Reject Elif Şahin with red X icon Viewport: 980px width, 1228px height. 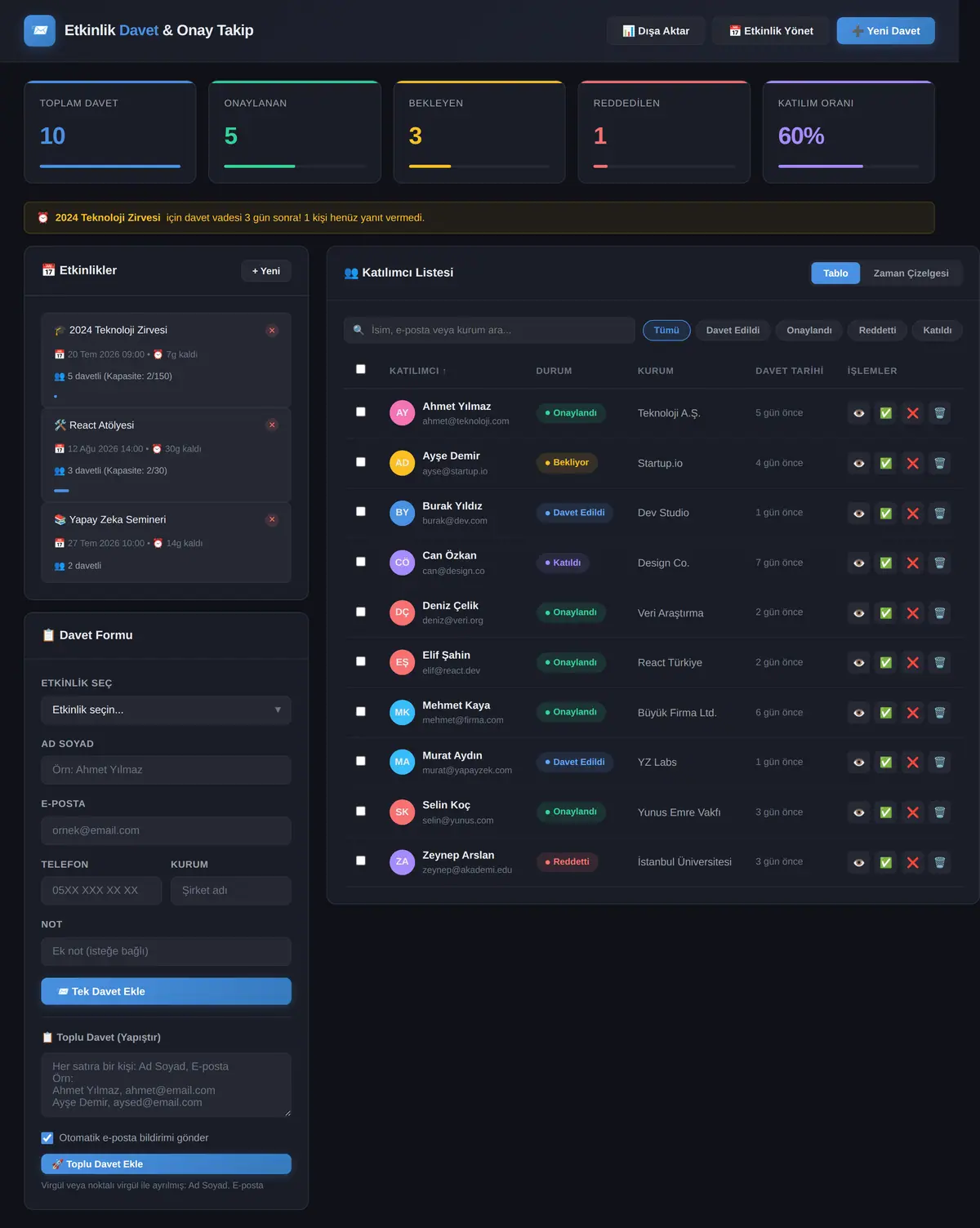tap(912, 663)
